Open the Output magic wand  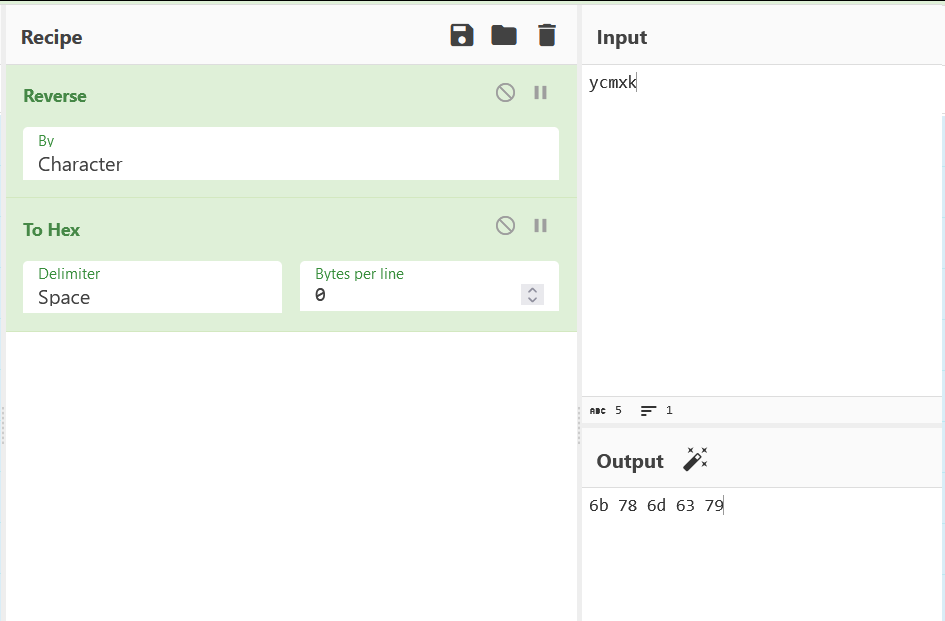pyautogui.click(x=695, y=459)
